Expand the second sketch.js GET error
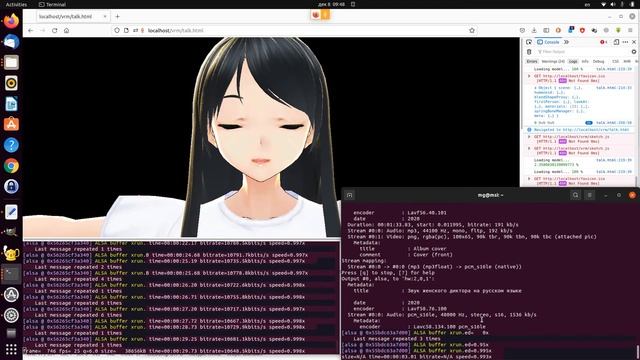 pos(529,149)
